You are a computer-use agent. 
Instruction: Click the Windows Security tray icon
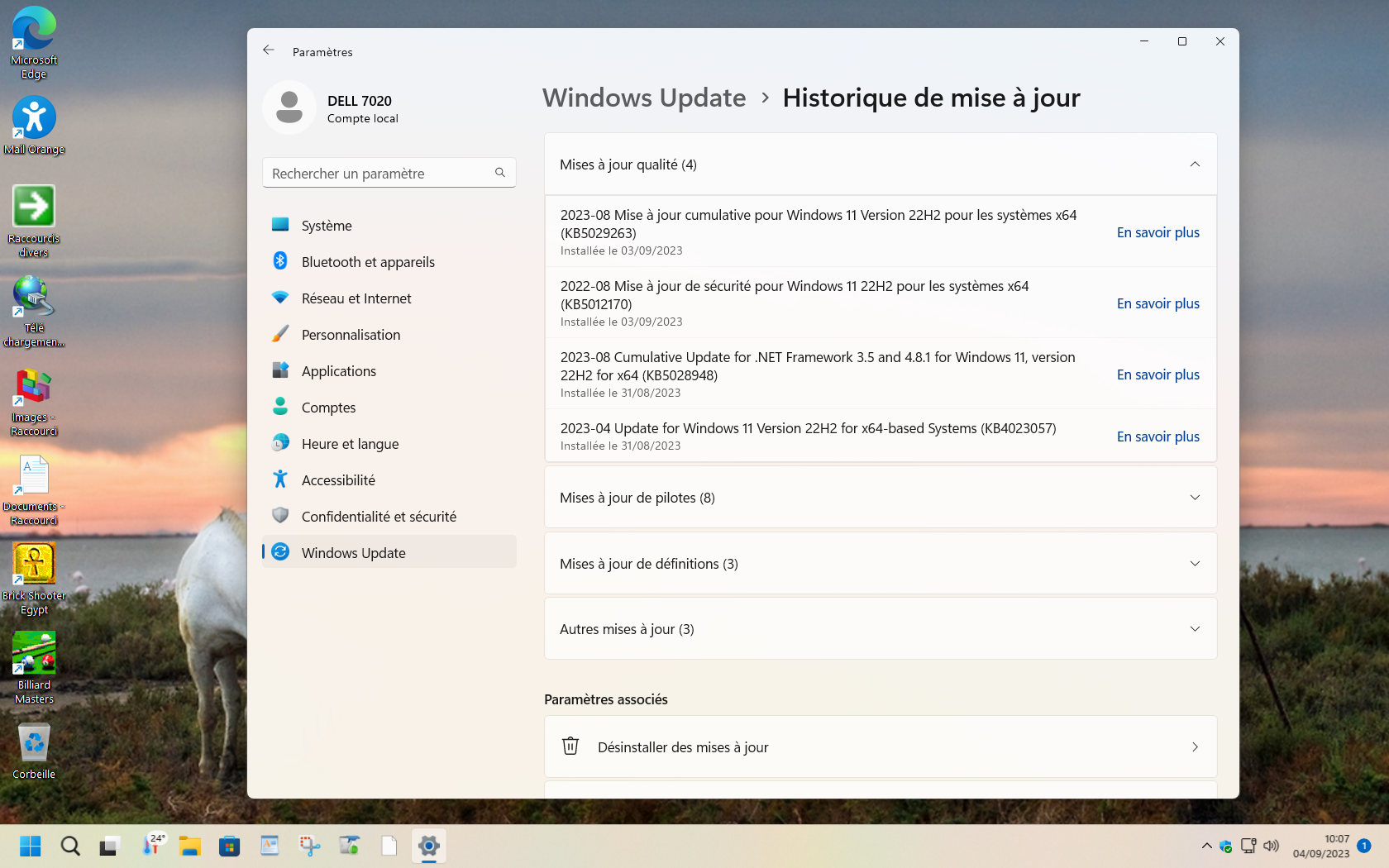pyautogui.click(x=1226, y=846)
